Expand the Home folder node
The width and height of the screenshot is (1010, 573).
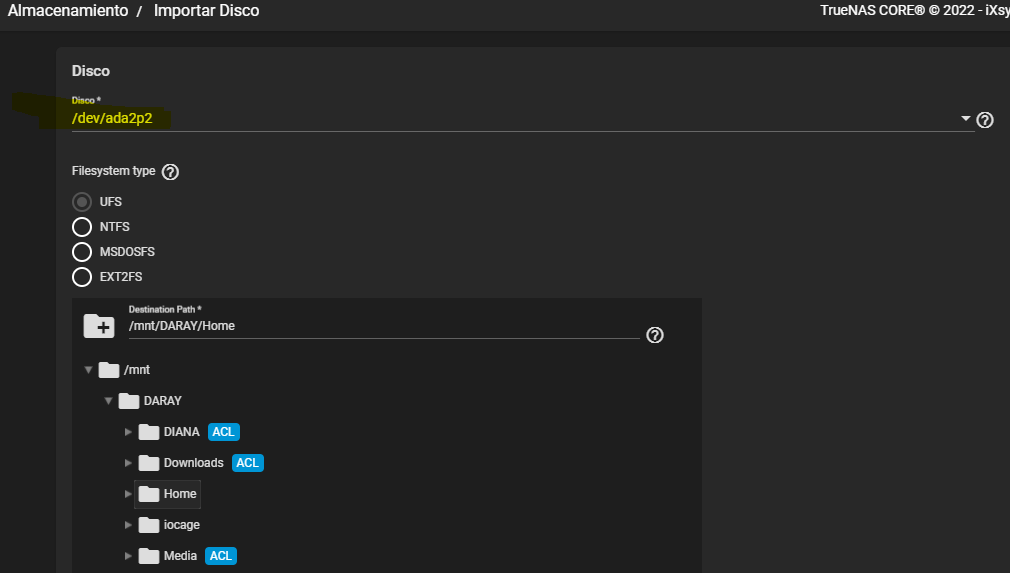point(128,494)
